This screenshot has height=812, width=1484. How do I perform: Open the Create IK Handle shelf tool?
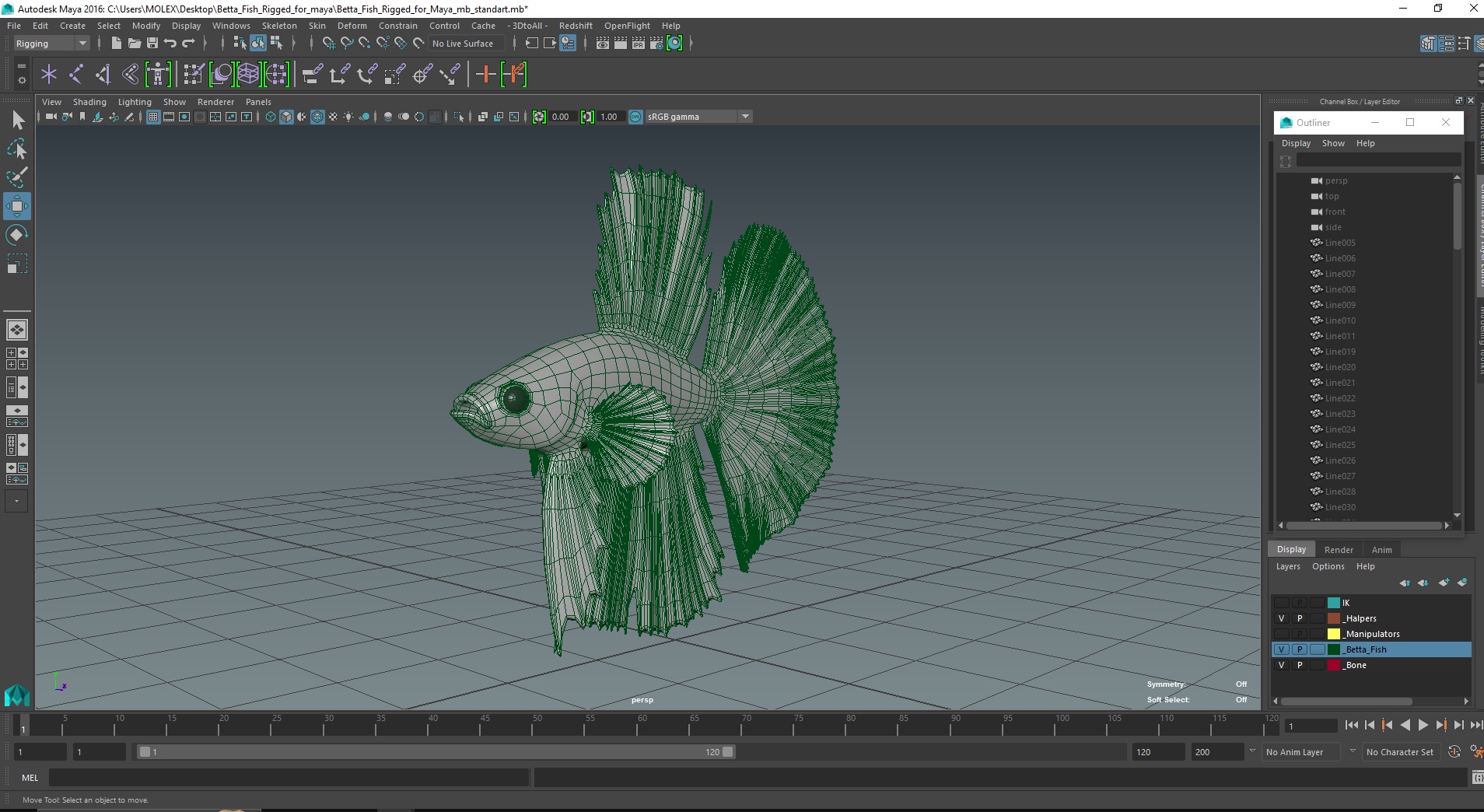click(x=103, y=75)
